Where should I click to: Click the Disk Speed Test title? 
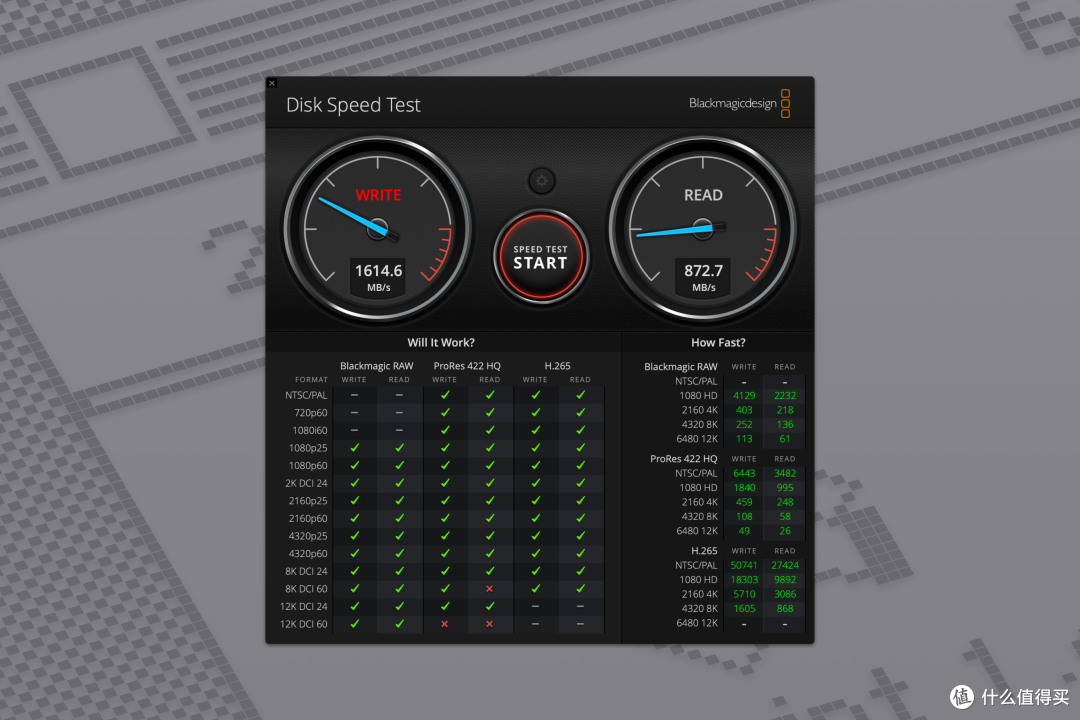click(x=353, y=105)
